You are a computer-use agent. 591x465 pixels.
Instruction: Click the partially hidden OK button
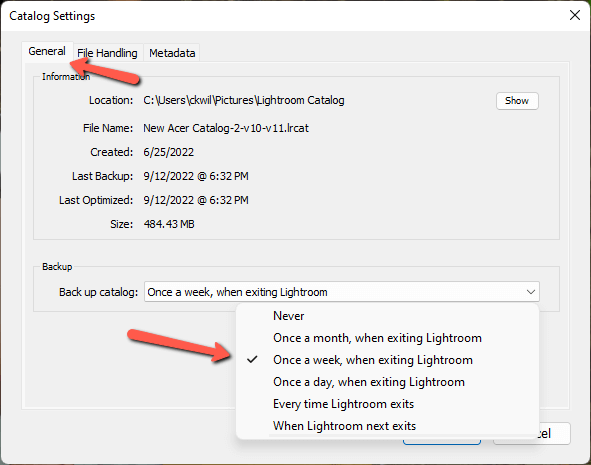[442, 442]
